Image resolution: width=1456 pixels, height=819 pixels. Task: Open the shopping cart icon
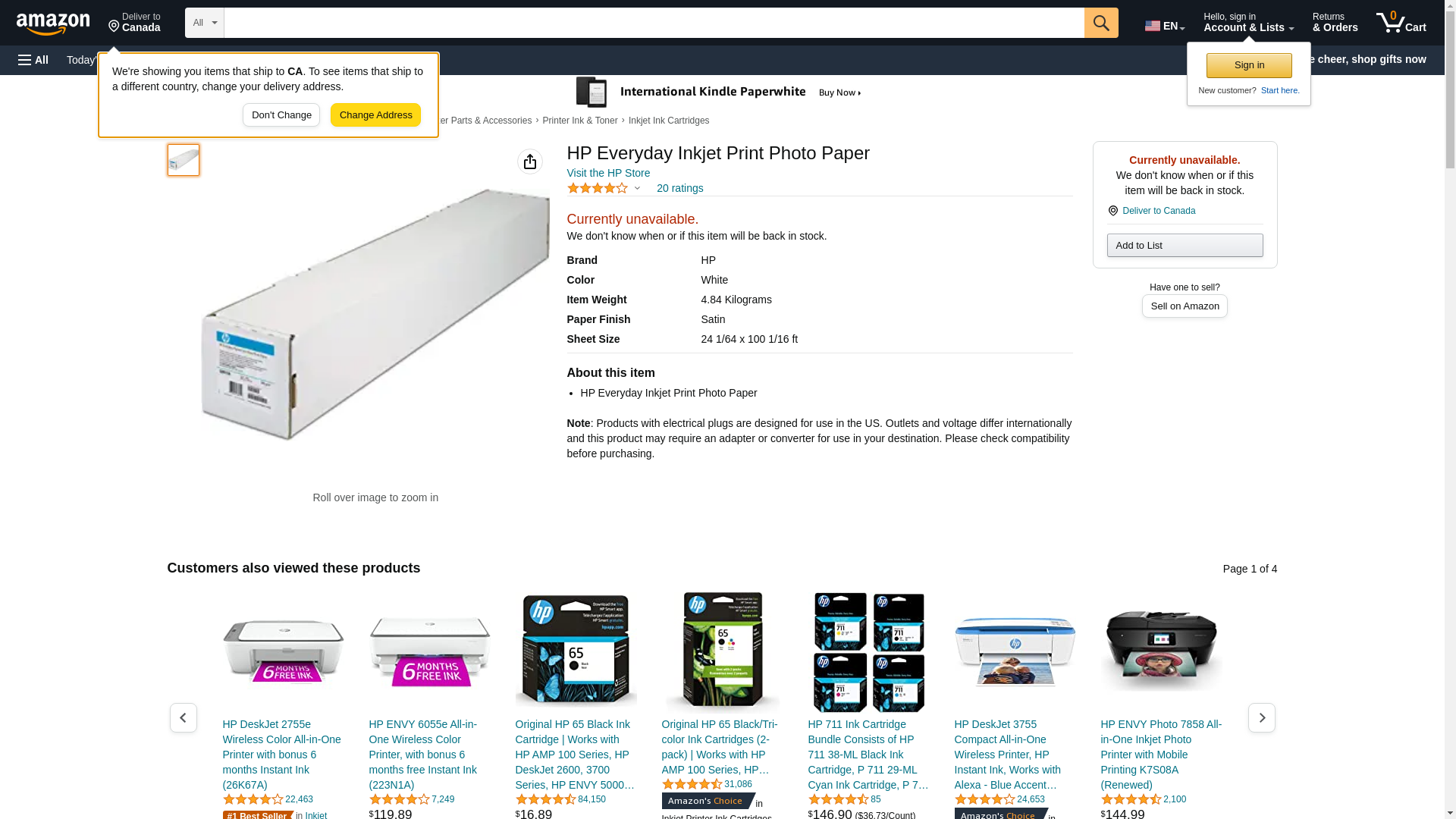(x=1401, y=22)
